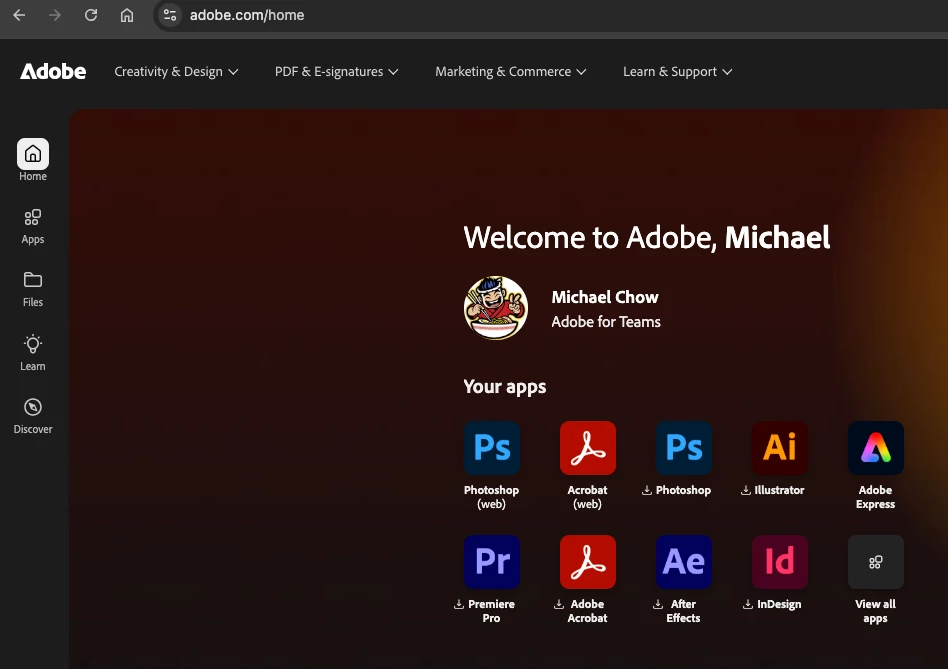Click the Welcome to Adobe, Michael heading
The height and width of the screenshot is (669, 948).
coord(646,237)
